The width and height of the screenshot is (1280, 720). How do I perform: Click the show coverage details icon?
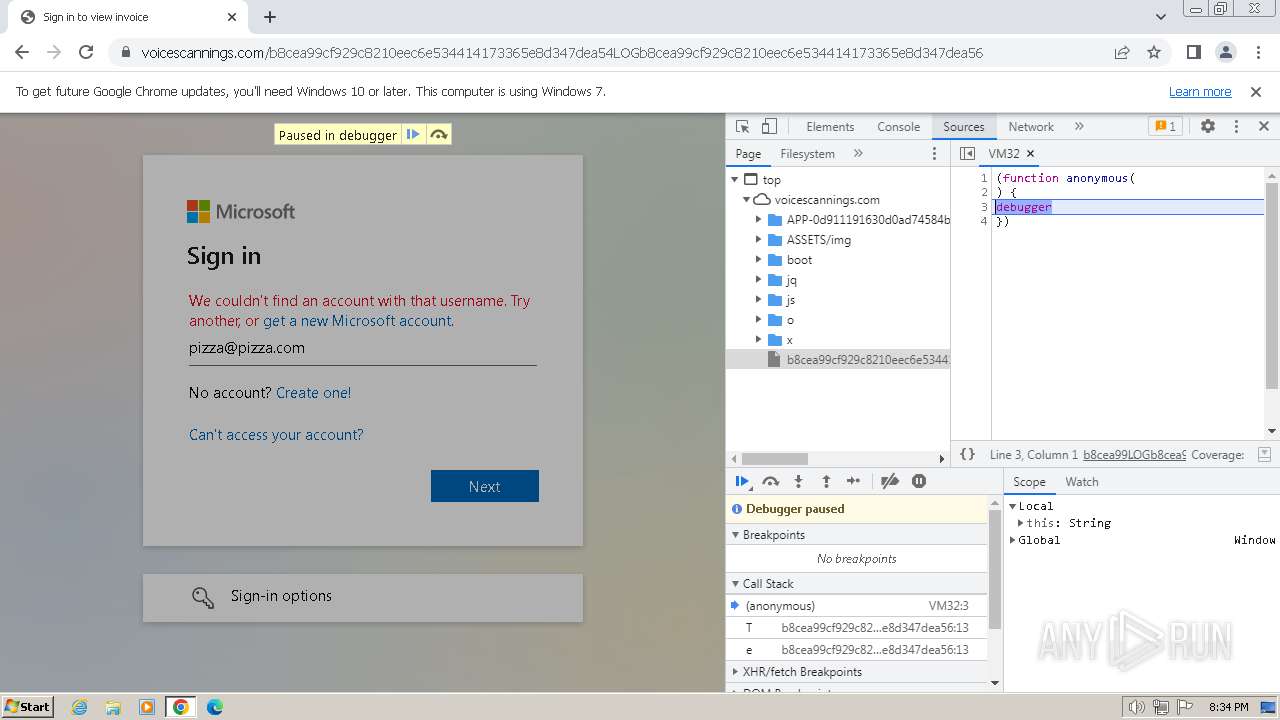pyautogui.click(x=1264, y=454)
